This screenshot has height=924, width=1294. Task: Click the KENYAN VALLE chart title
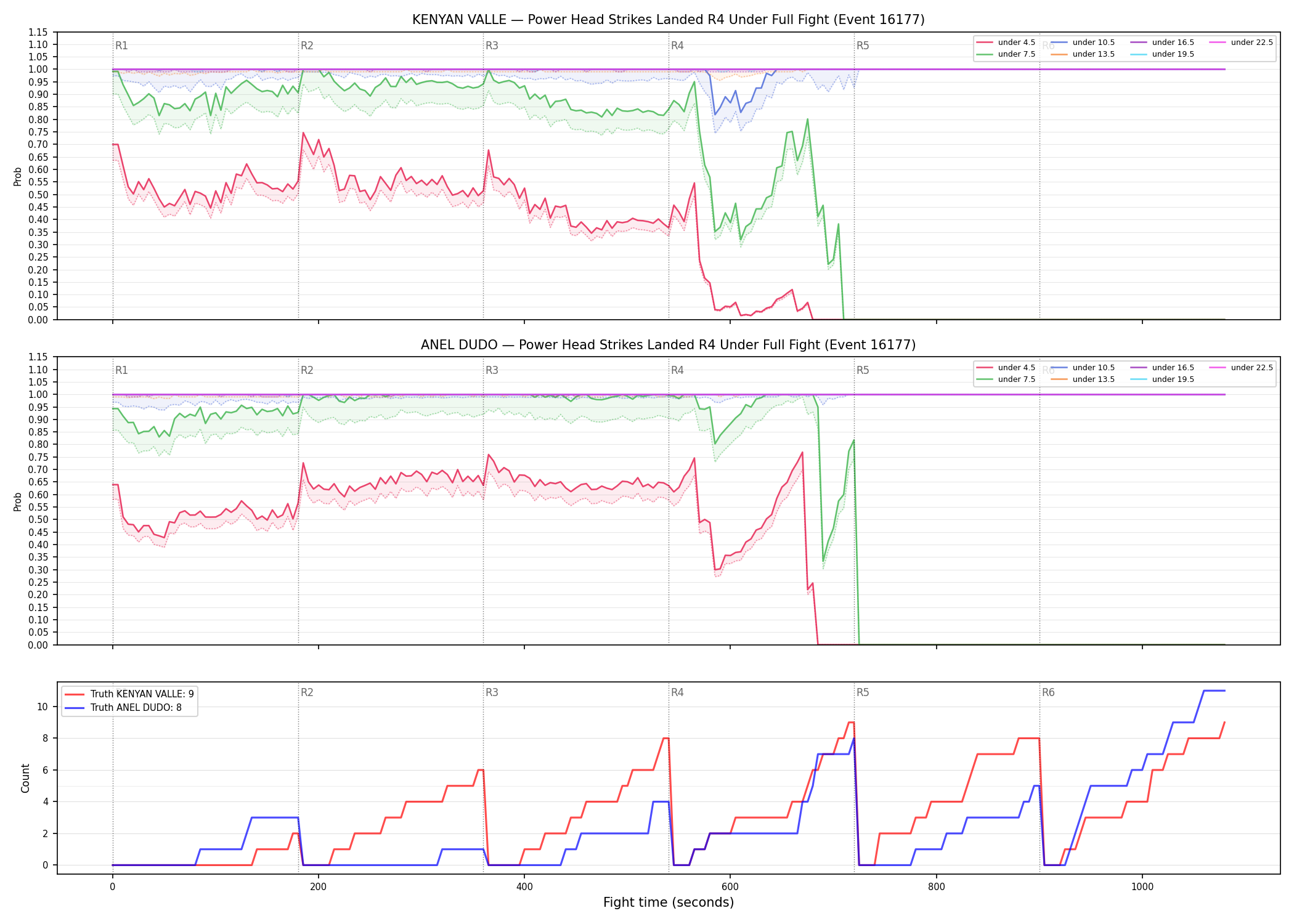(x=668, y=20)
